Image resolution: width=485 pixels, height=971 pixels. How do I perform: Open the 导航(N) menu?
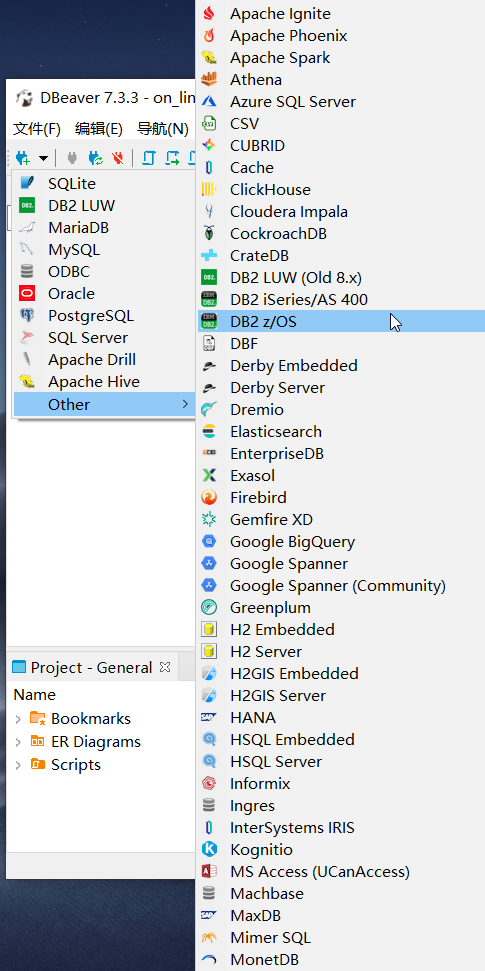point(163,129)
